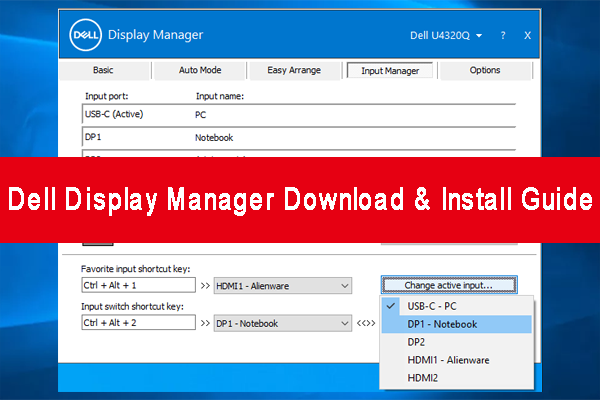The image size is (600, 400).
Task: Go to the Options tab
Action: [x=485, y=70]
